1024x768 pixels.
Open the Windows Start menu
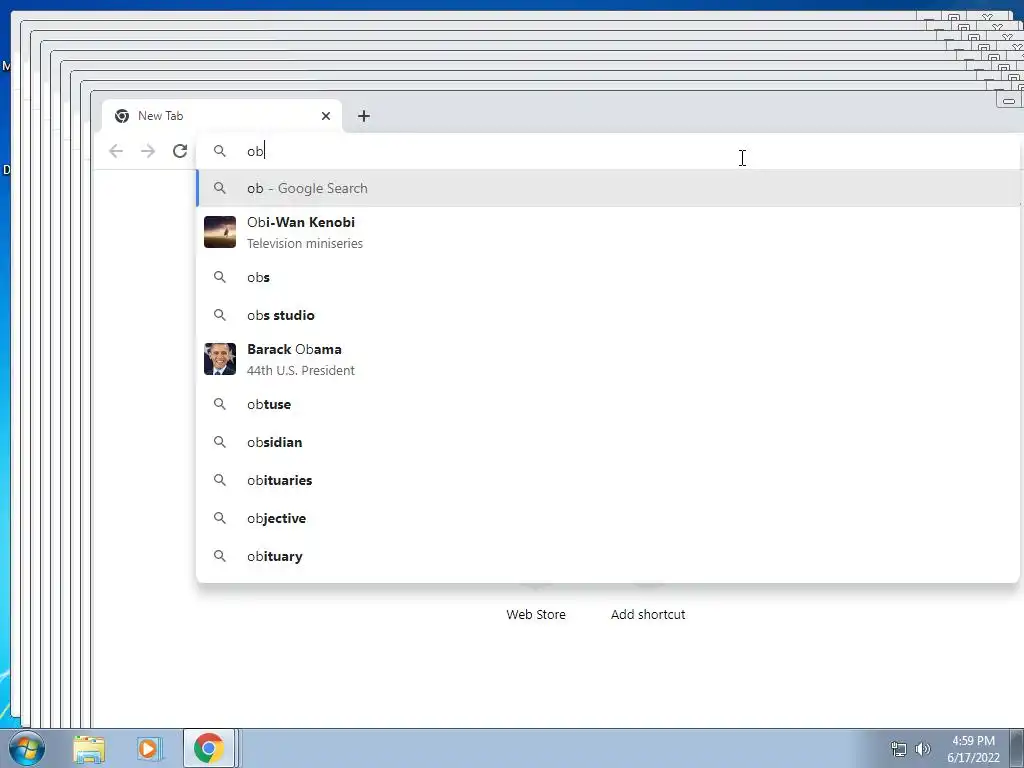[x=27, y=748]
